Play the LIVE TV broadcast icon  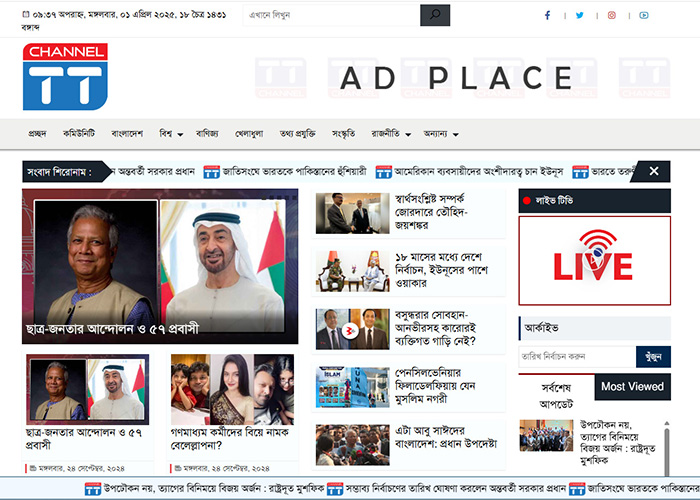tap(593, 258)
